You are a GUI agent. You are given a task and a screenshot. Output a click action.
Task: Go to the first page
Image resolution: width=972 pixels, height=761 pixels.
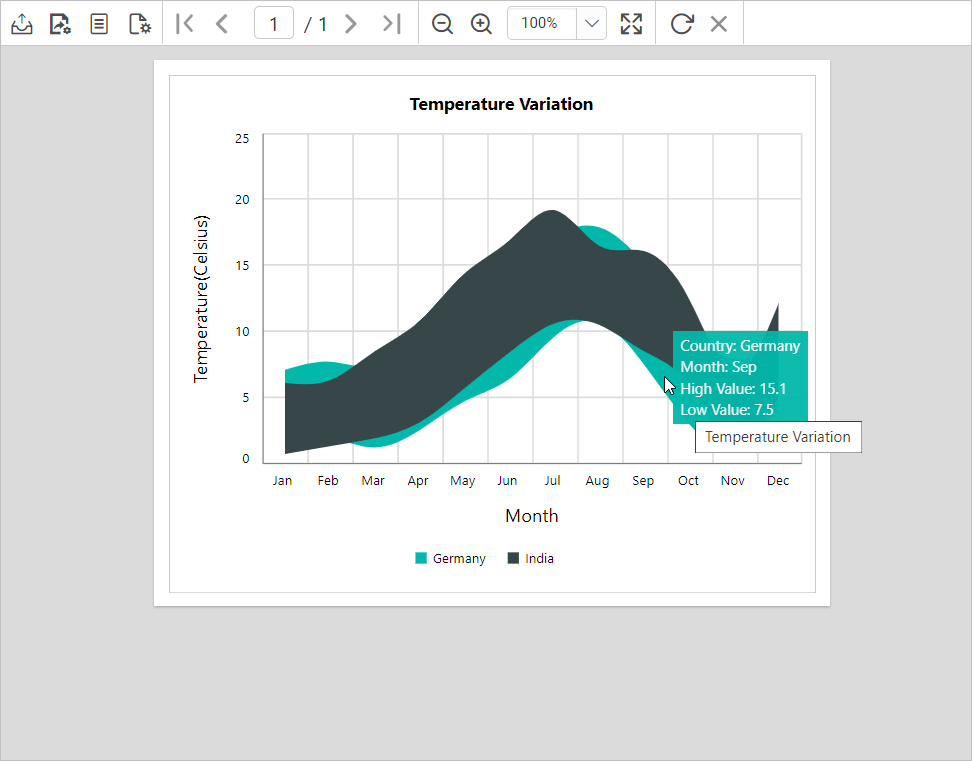click(185, 24)
